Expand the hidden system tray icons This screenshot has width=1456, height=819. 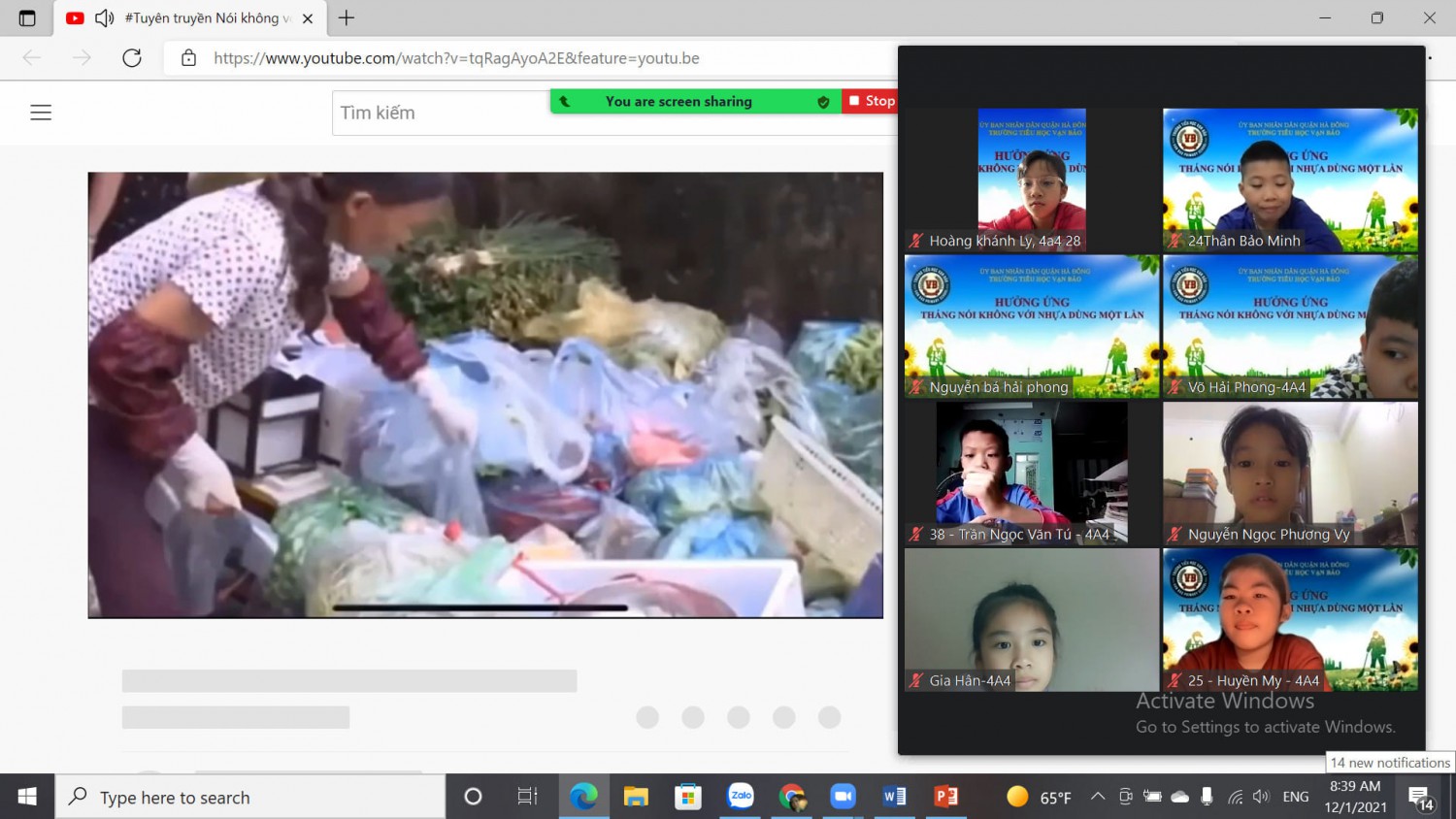coord(1098,797)
